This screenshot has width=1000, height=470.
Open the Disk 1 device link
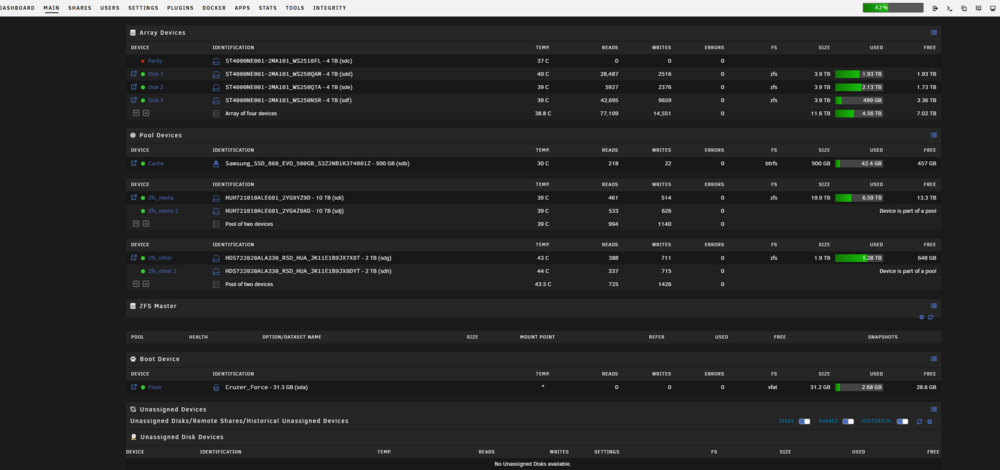(x=156, y=74)
